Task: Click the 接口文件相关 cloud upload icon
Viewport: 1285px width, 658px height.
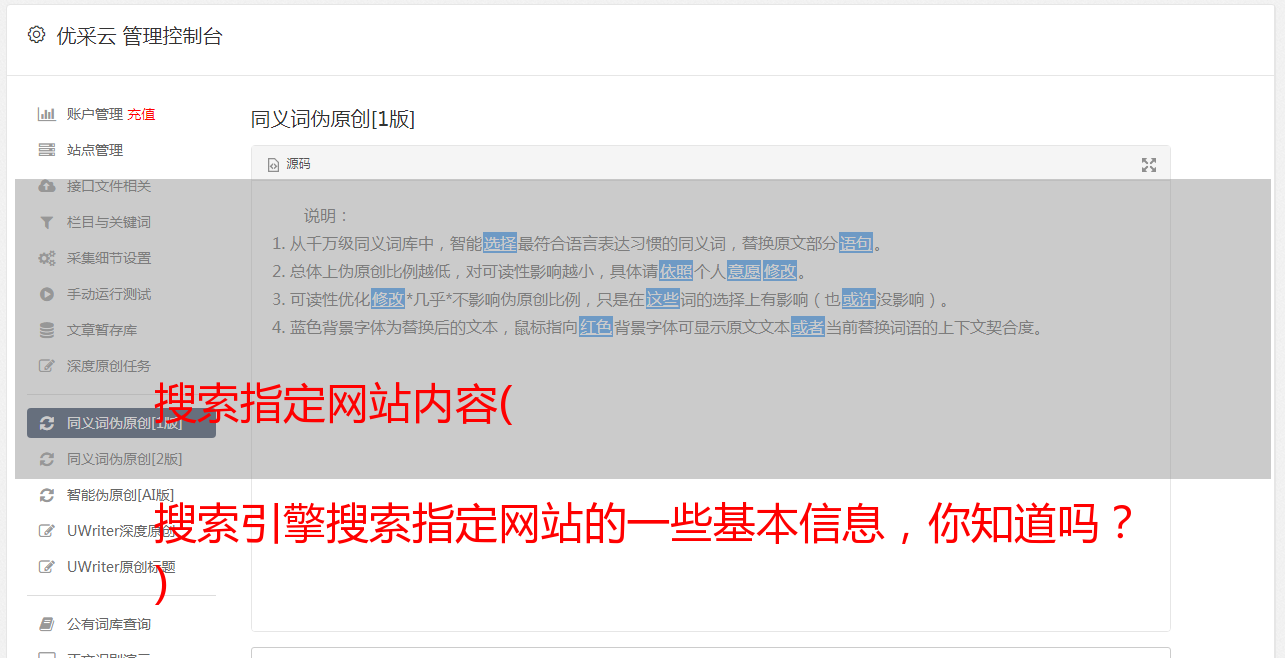Action: click(x=46, y=186)
